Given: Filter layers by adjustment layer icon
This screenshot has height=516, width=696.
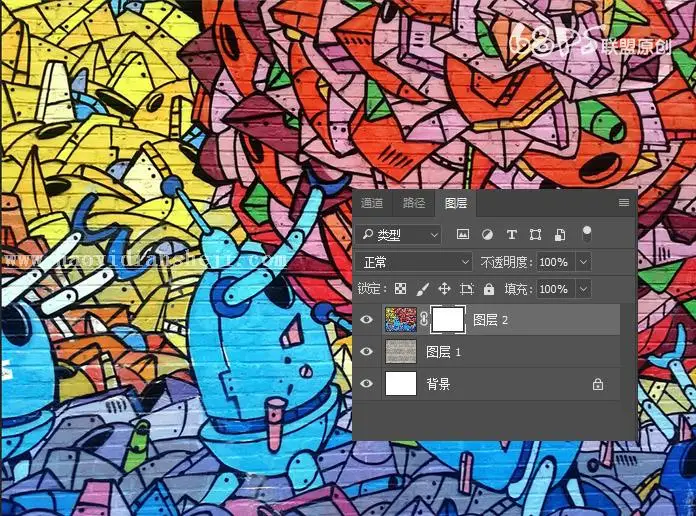Looking at the screenshot, I should click(487, 234).
